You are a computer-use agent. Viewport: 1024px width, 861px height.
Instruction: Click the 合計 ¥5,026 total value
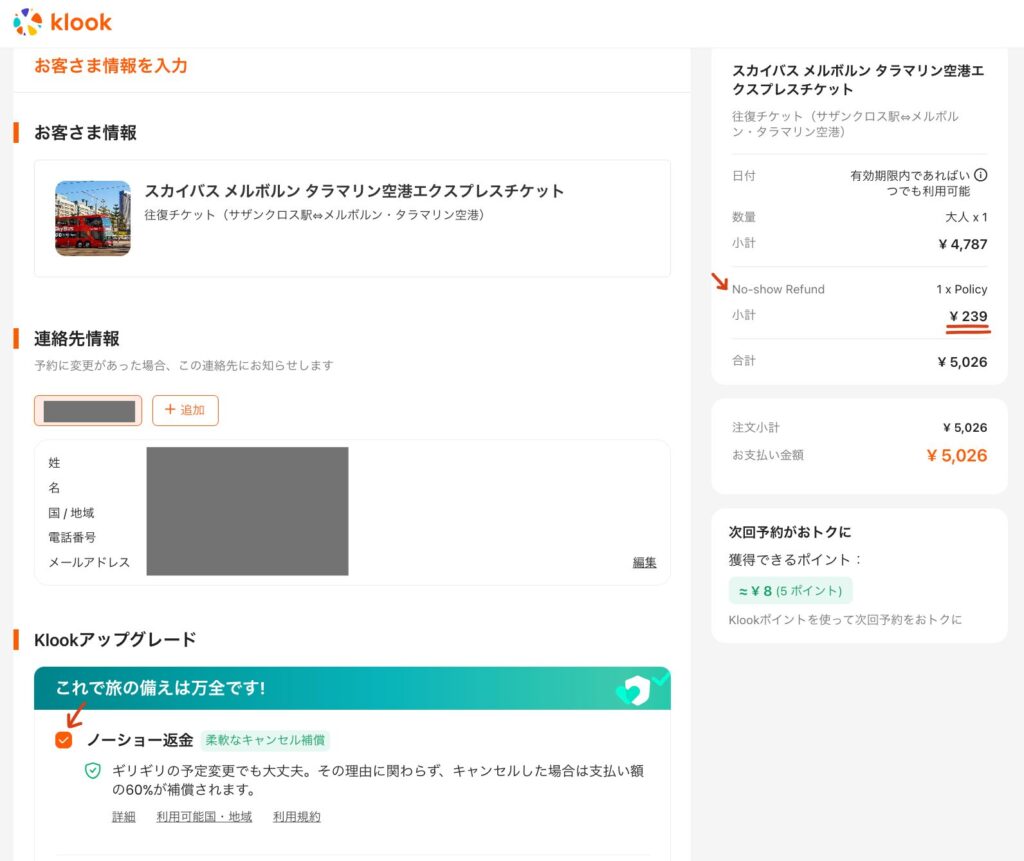(x=962, y=362)
